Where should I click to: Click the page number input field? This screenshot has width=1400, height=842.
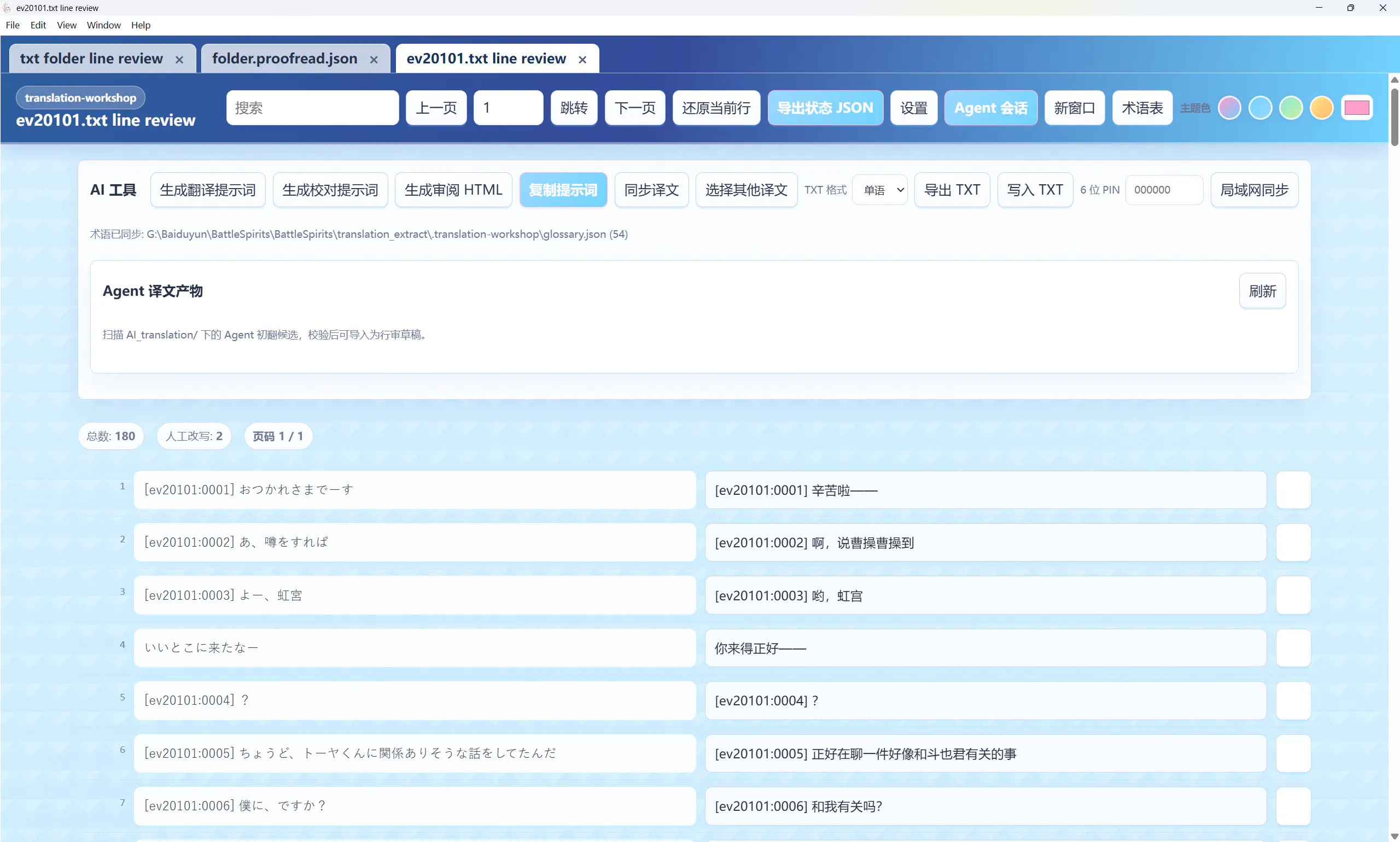click(x=509, y=108)
